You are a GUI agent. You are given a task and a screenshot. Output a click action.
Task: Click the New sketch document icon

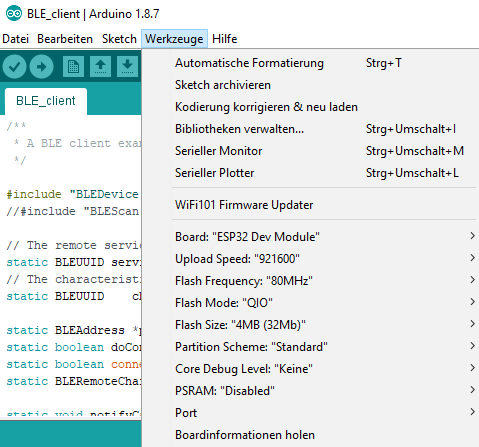click(x=73, y=67)
